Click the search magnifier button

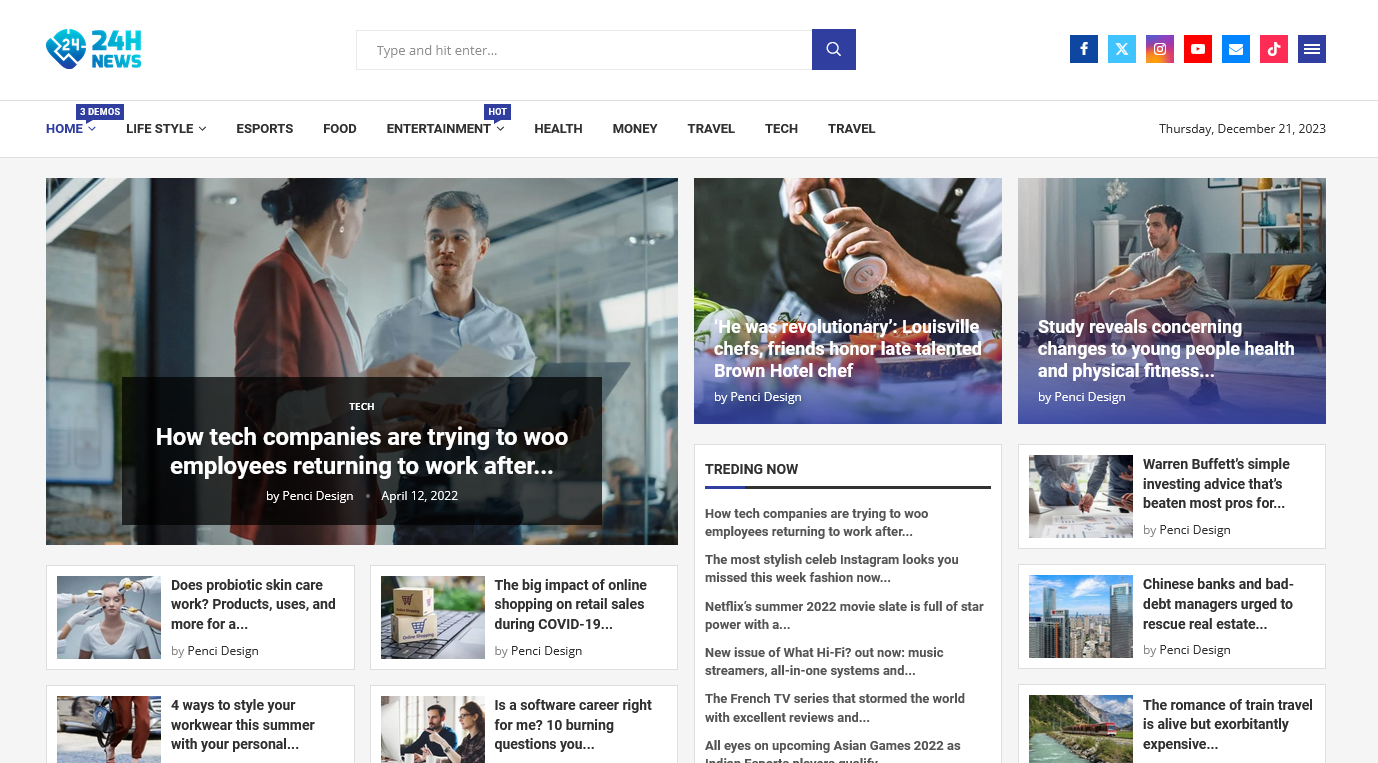click(833, 50)
